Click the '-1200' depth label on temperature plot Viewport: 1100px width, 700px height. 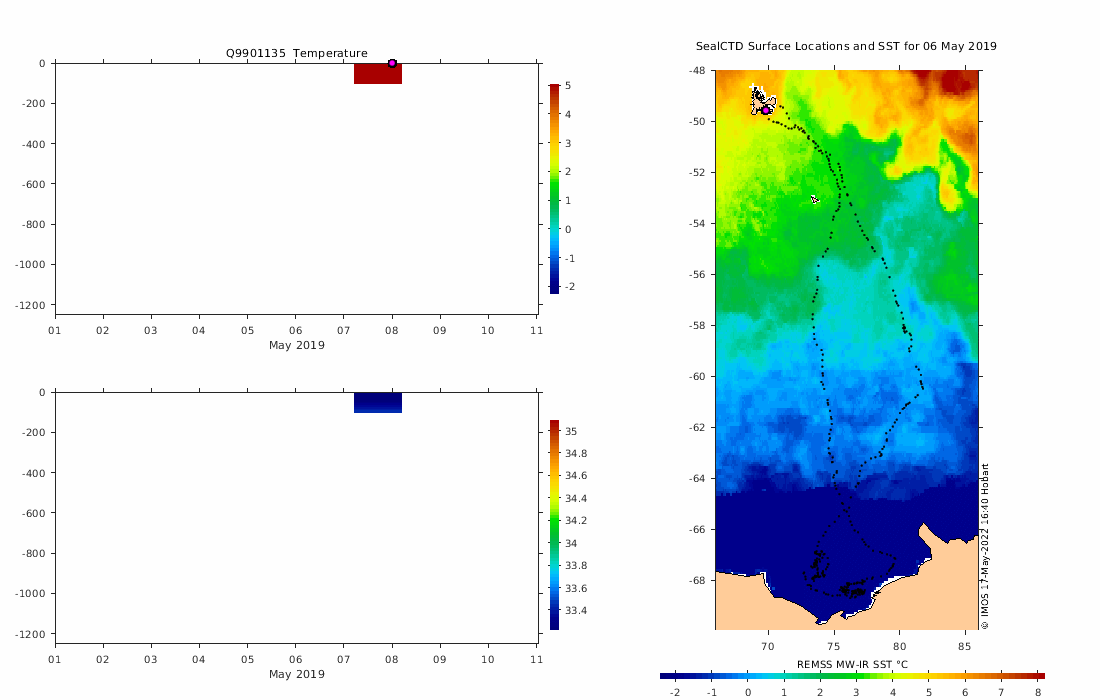[30, 305]
